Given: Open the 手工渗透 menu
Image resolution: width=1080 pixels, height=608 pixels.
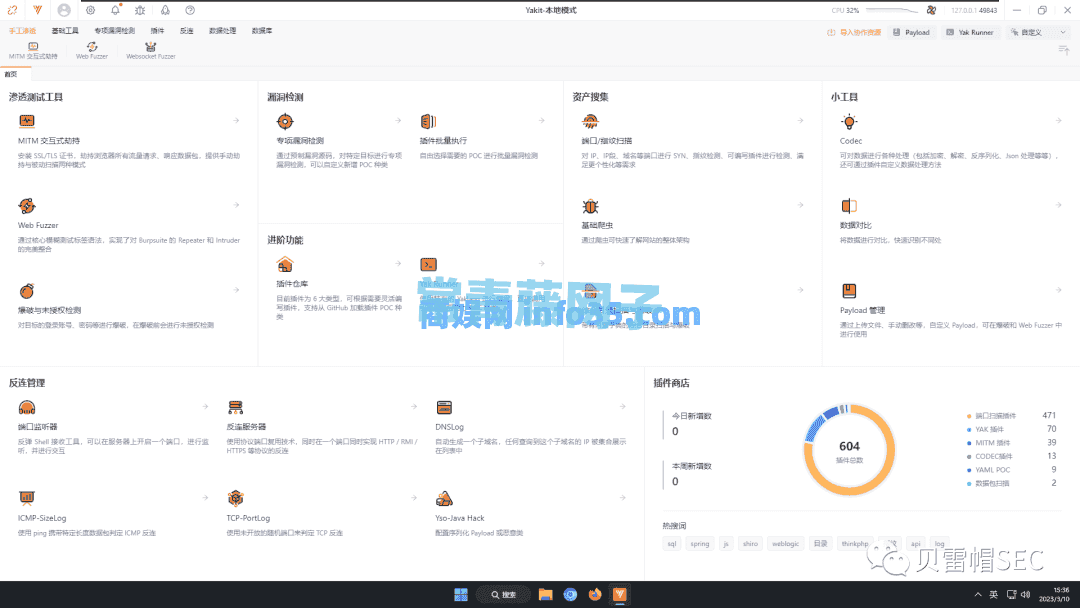Looking at the screenshot, I should click(x=22, y=31).
